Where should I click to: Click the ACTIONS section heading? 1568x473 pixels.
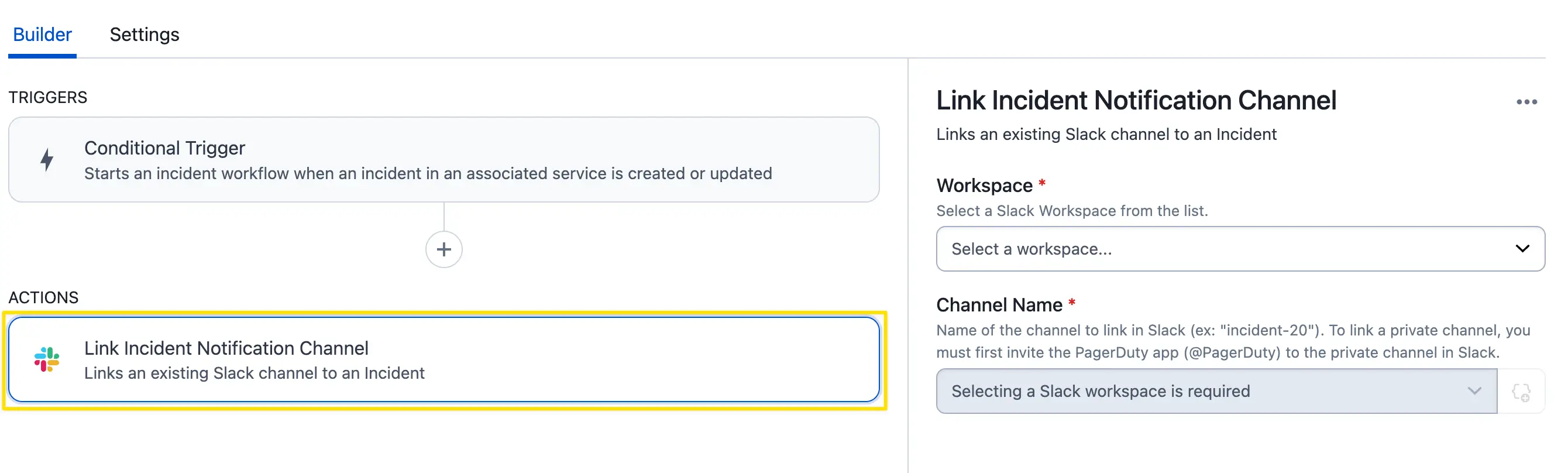click(x=44, y=297)
